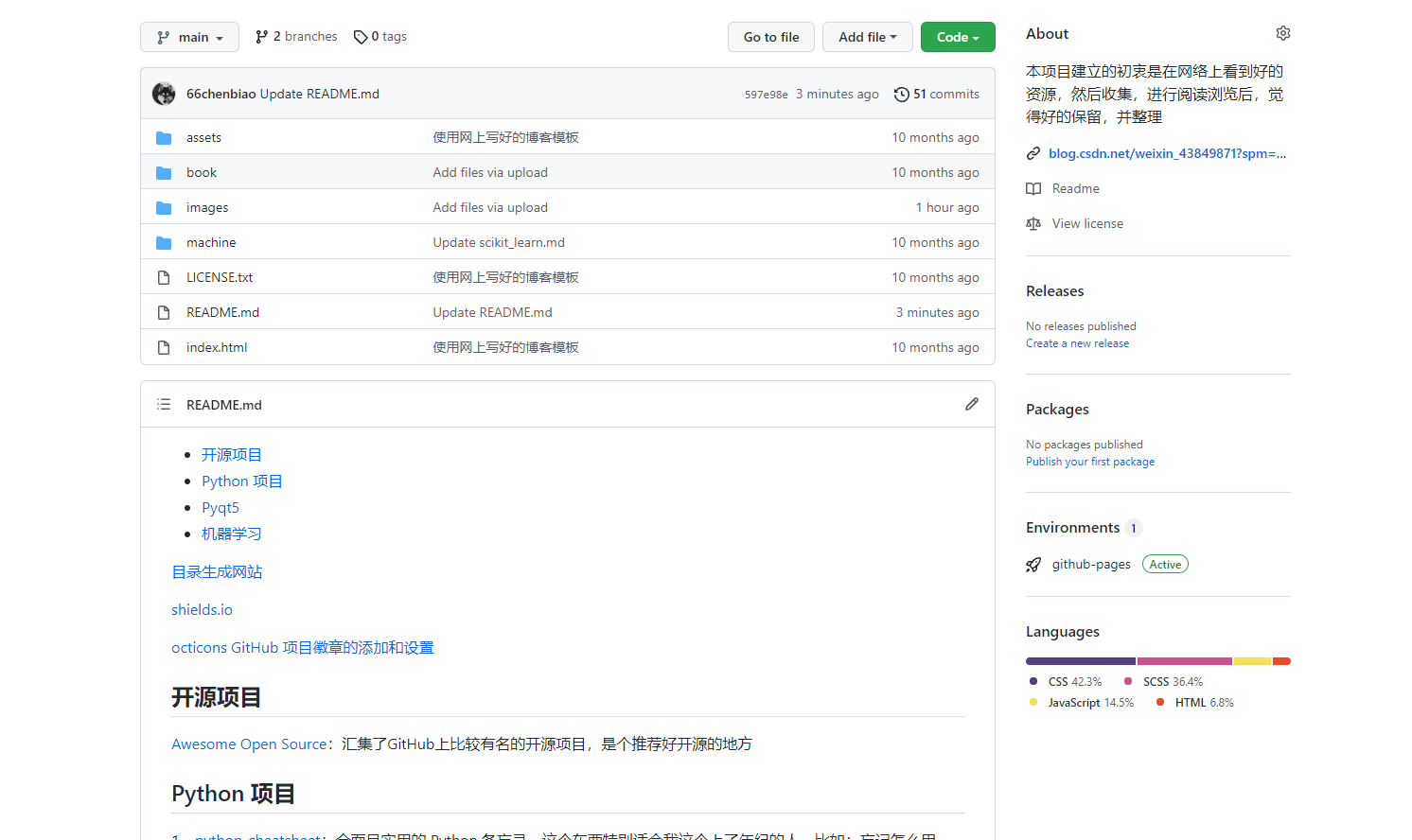Click the Active environment badge

point(1165,564)
